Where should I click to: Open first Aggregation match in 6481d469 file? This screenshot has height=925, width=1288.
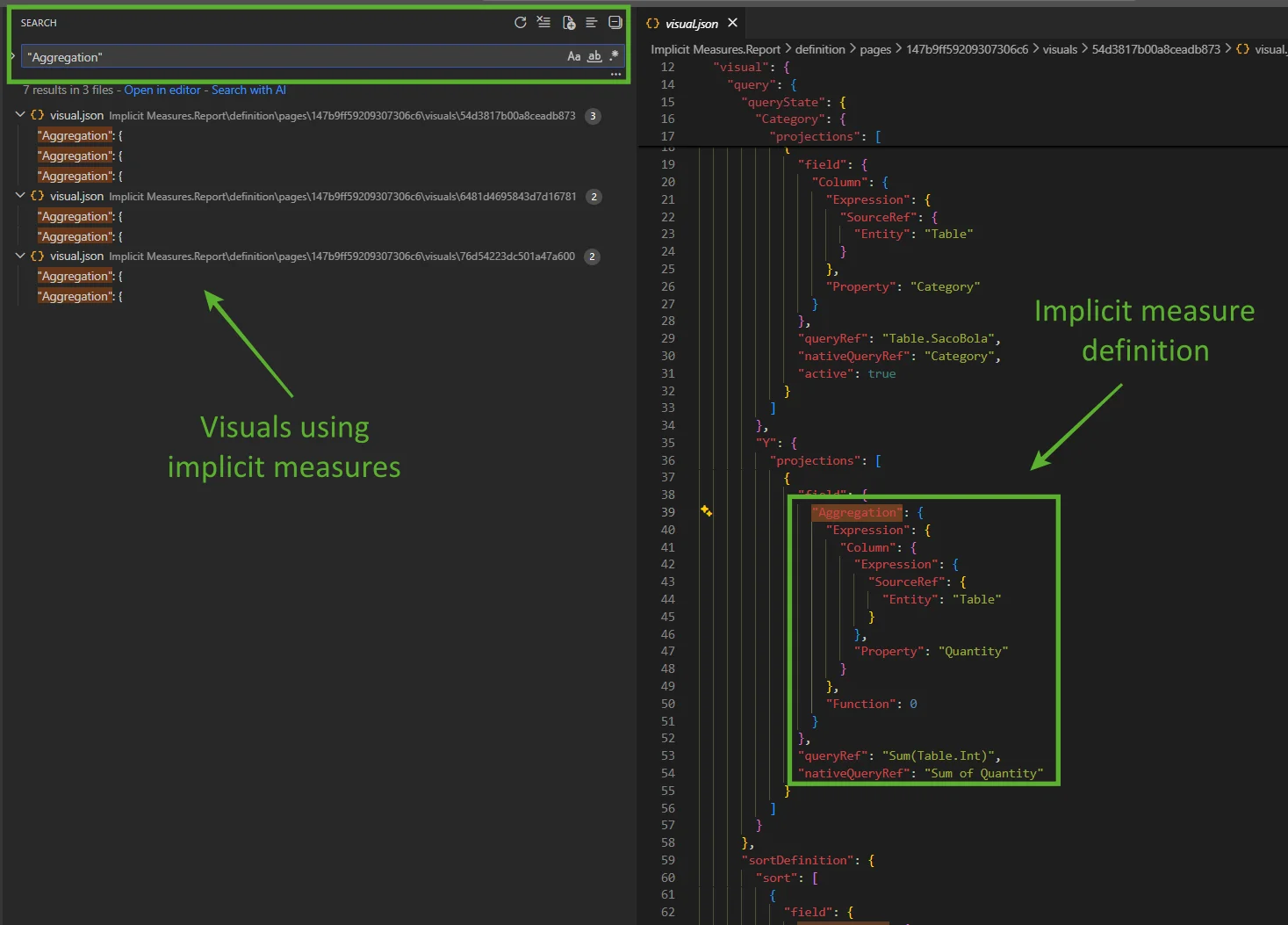[80, 216]
